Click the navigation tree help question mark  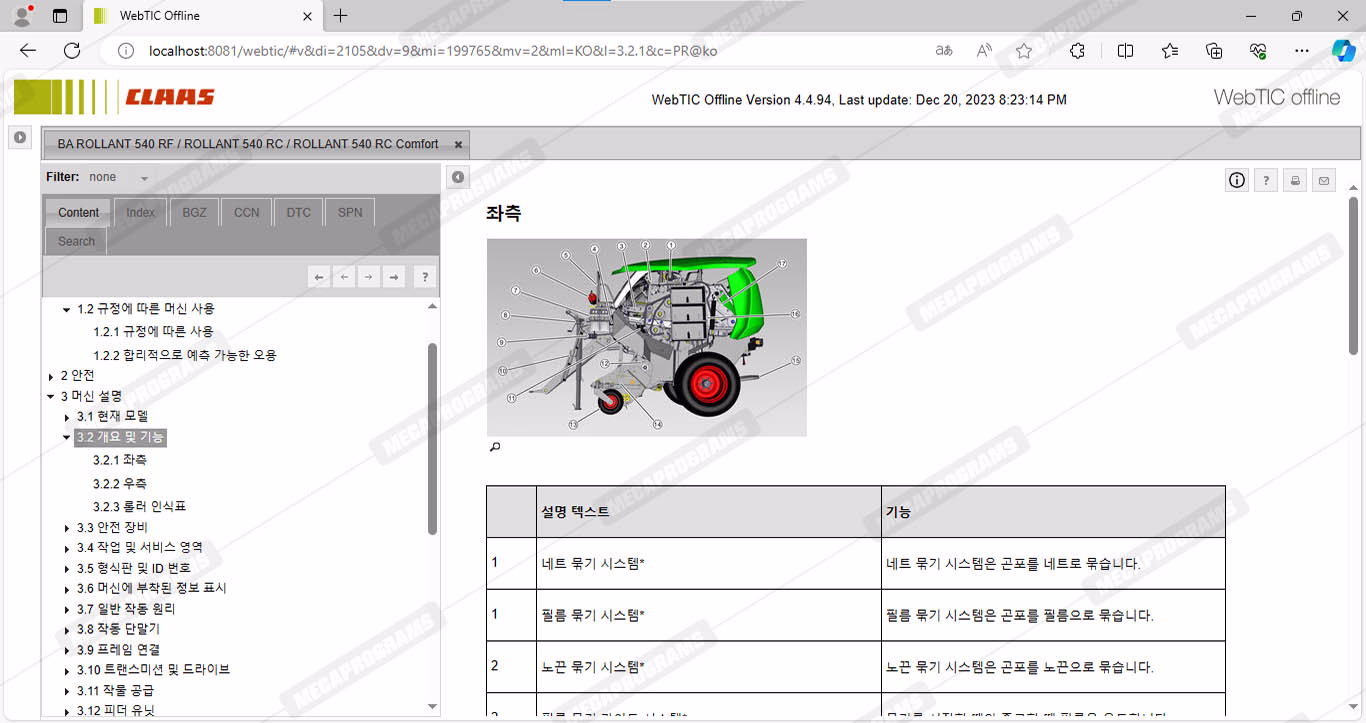point(425,277)
